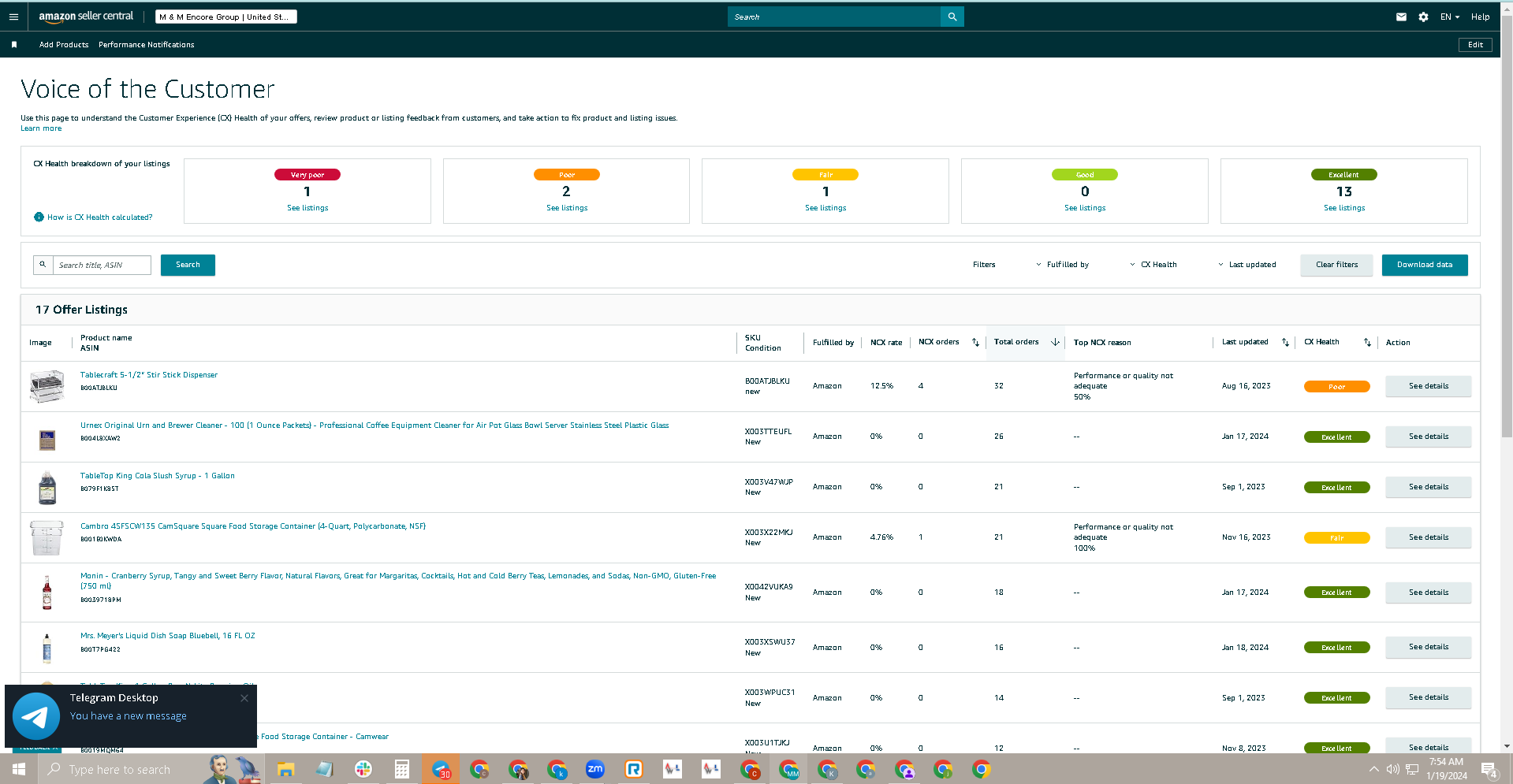The image size is (1513, 784).
Task: Click the top search magnifier button
Action: (952, 17)
